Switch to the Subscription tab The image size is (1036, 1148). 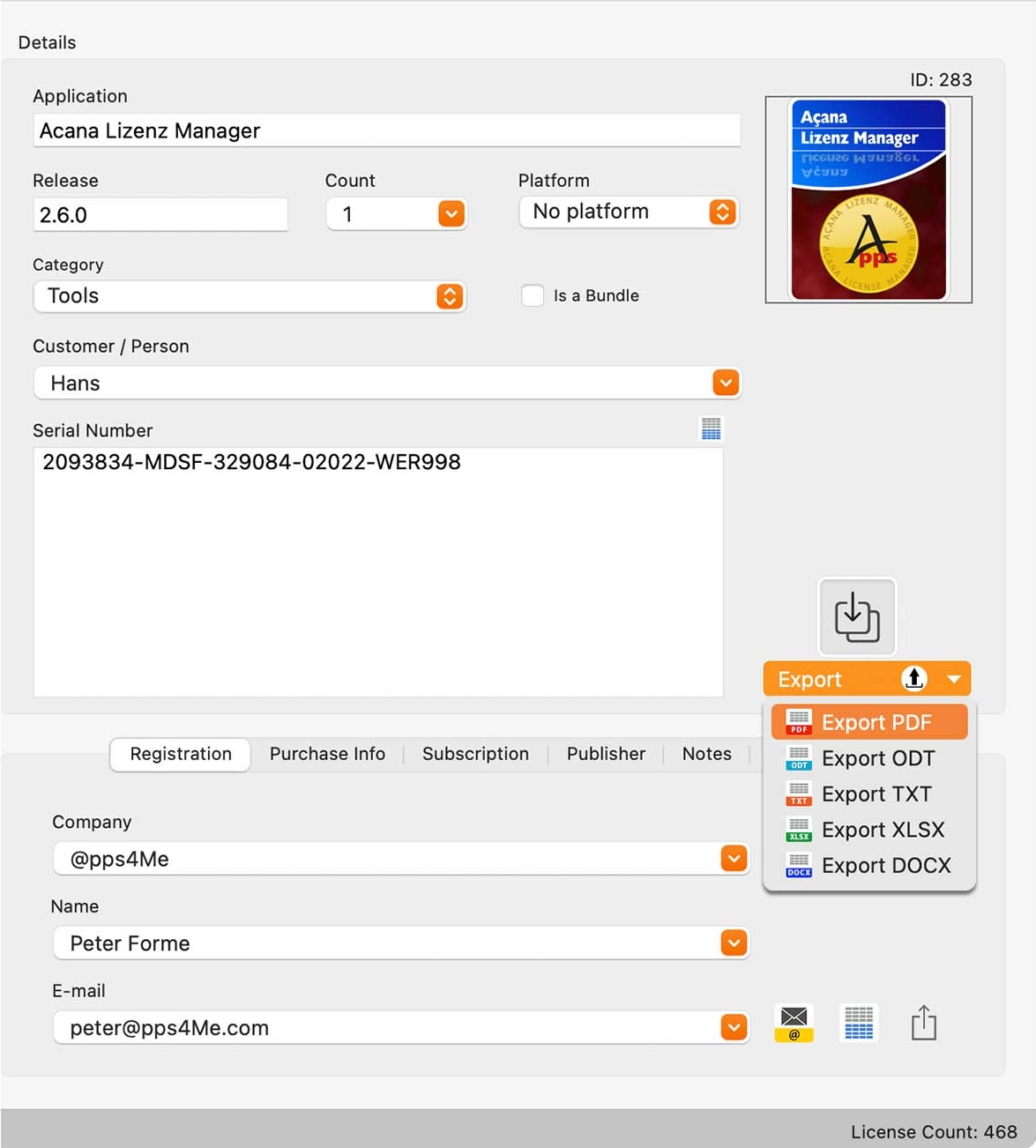tap(475, 754)
